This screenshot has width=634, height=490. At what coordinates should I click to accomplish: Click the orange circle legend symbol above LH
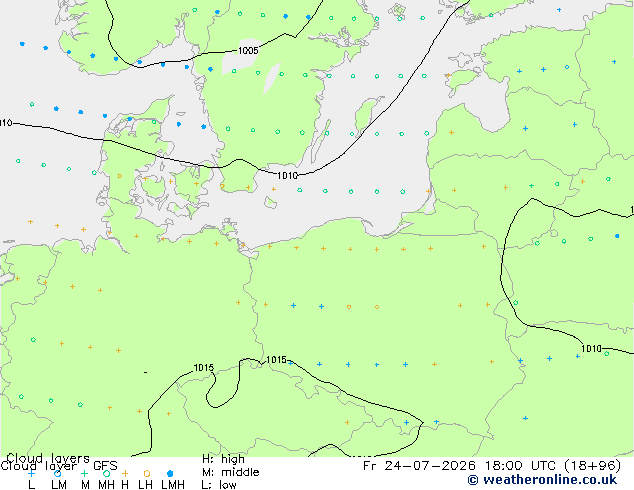[146, 473]
